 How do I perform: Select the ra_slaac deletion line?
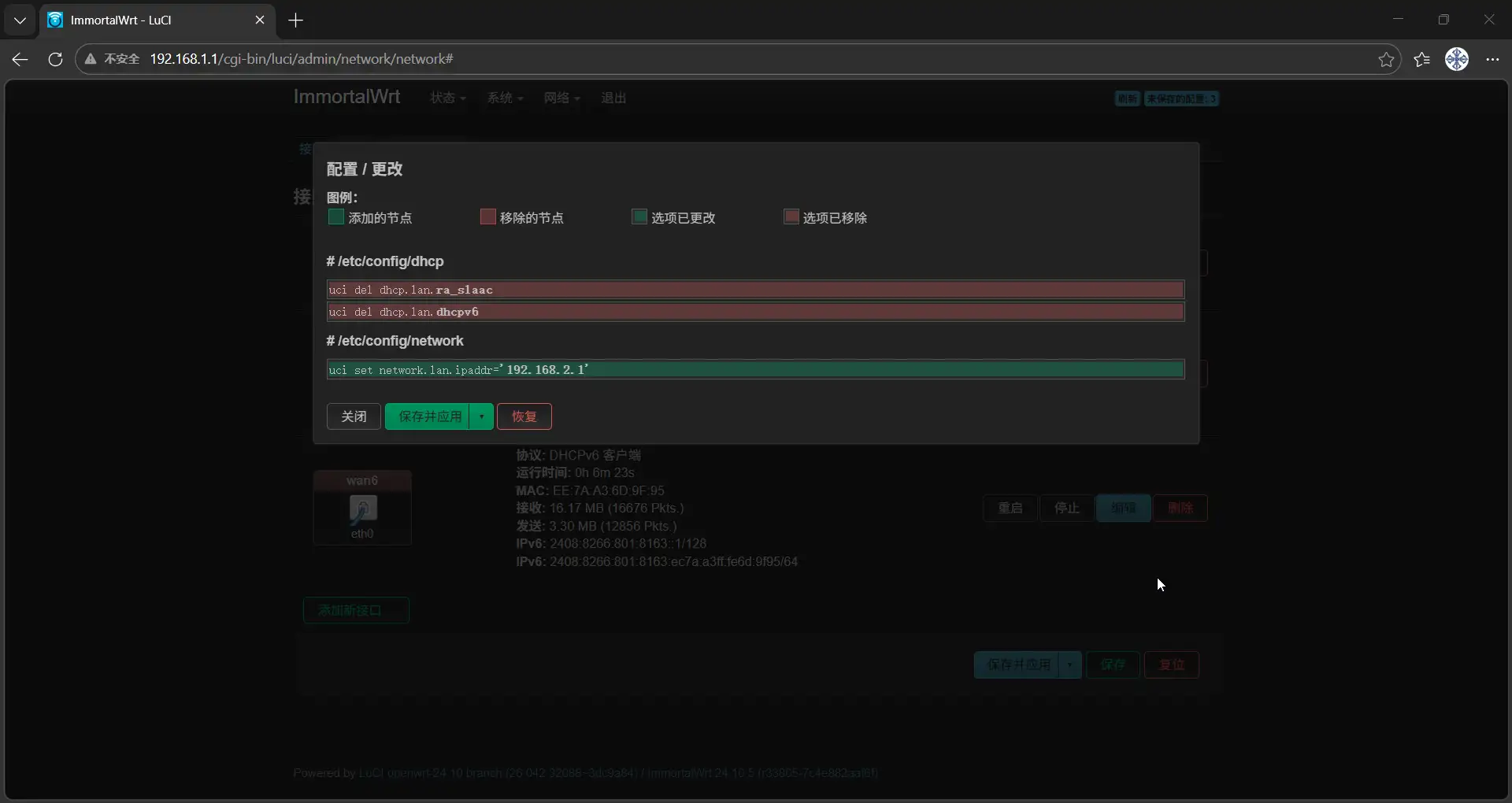[754, 290]
